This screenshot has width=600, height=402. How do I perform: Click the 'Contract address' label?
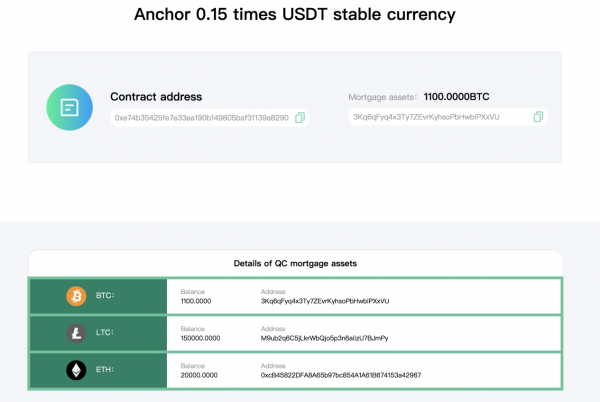point(155,97)
